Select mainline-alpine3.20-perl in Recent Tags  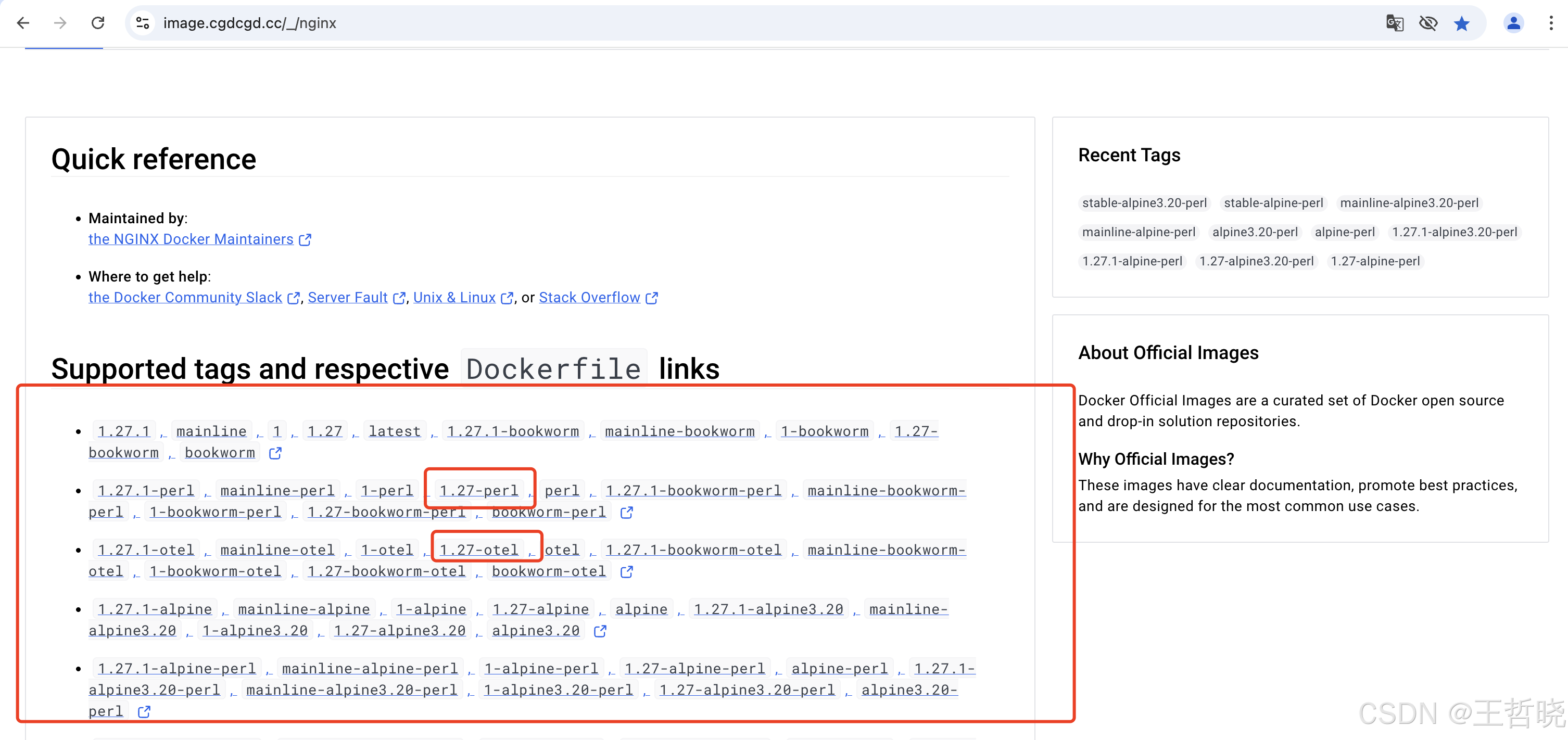point(1409,202)
